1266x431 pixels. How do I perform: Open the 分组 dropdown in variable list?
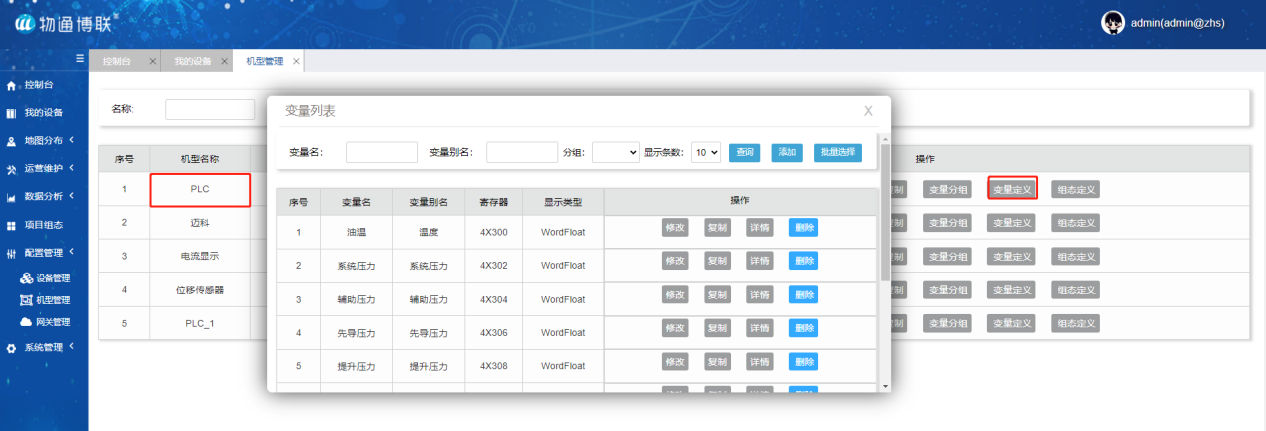[615, 152]
